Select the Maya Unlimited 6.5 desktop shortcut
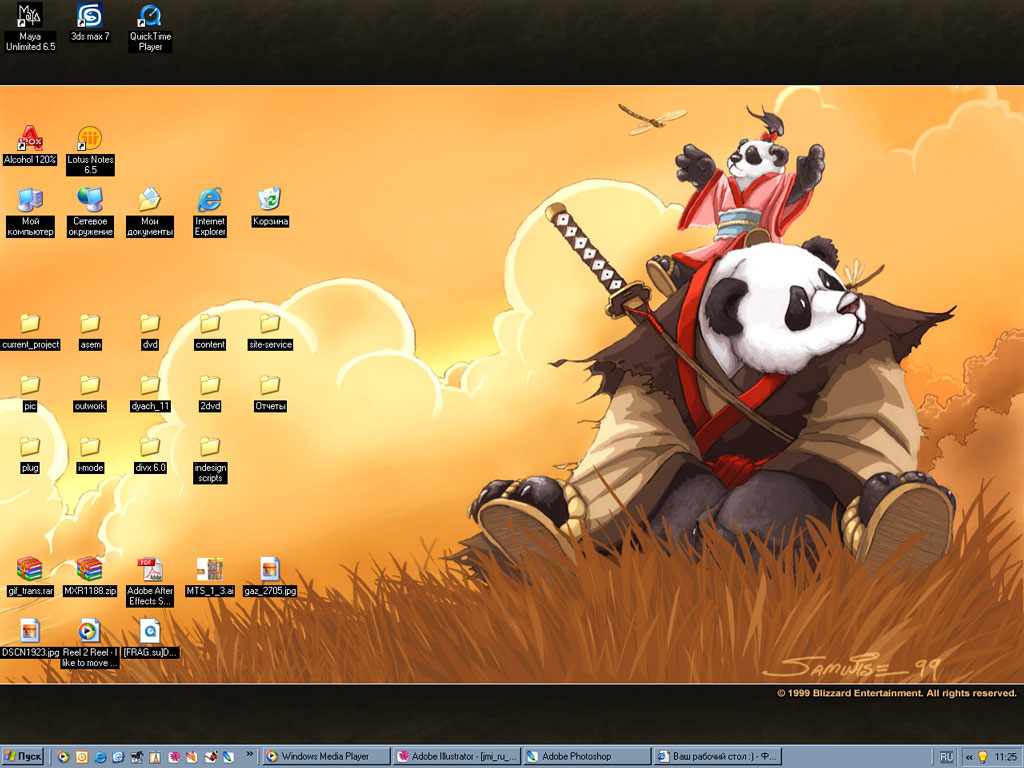This screenshot has height=768, width=1024. pos(30,26)
